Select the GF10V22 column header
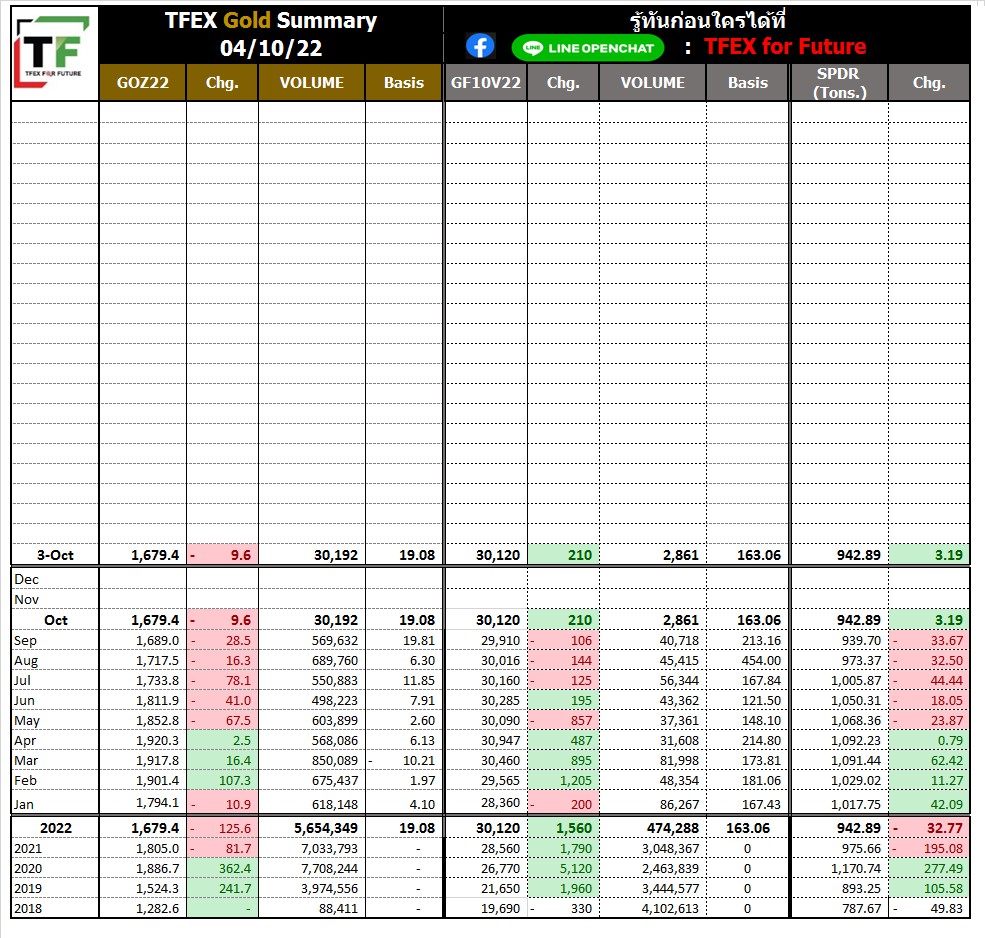 point(486,82)
